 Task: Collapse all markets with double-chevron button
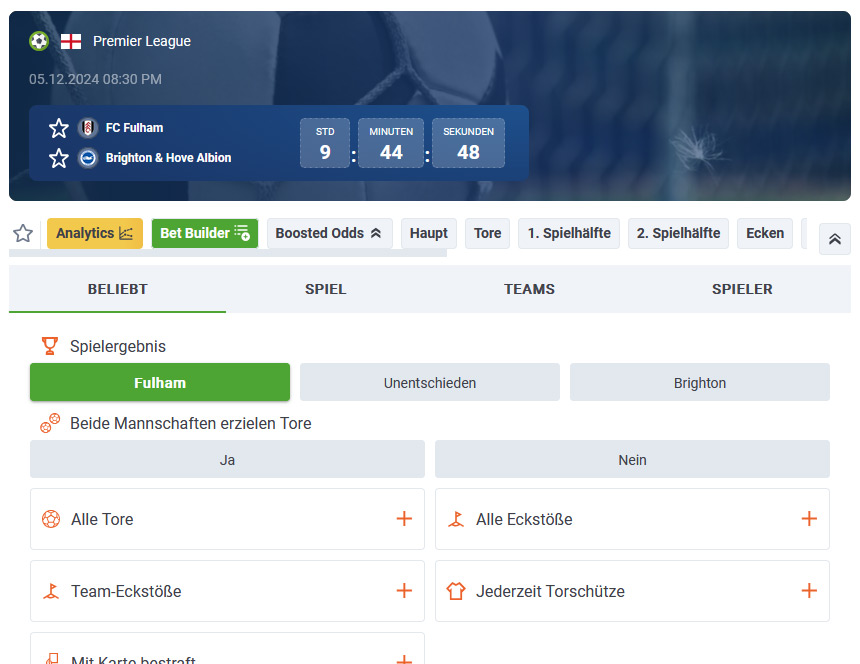pos(835,239)
